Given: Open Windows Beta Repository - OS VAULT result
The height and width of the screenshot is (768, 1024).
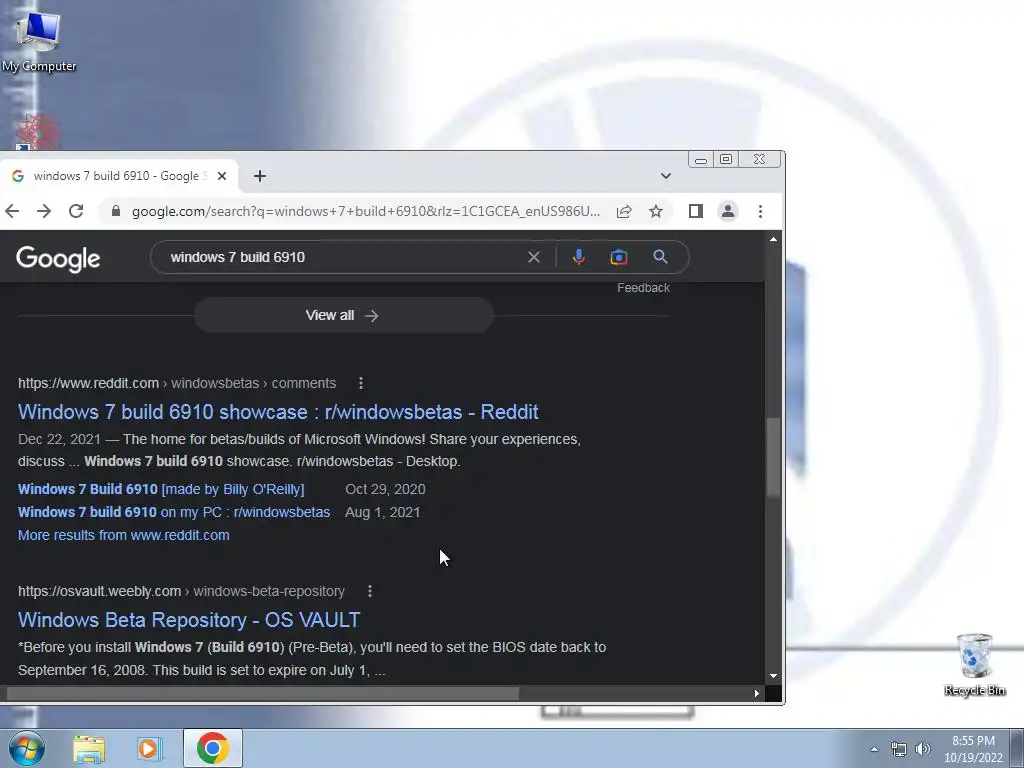Looking at the screenshot, I should coord(189,620).
